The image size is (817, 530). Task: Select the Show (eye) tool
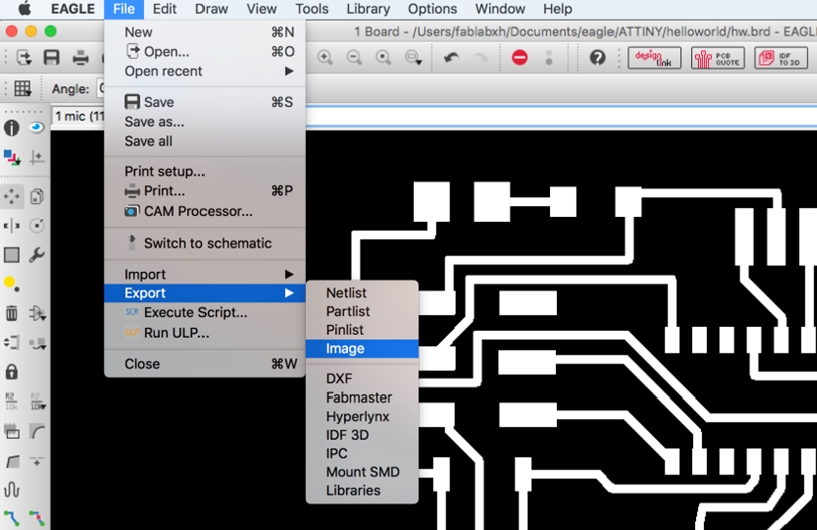36,128
